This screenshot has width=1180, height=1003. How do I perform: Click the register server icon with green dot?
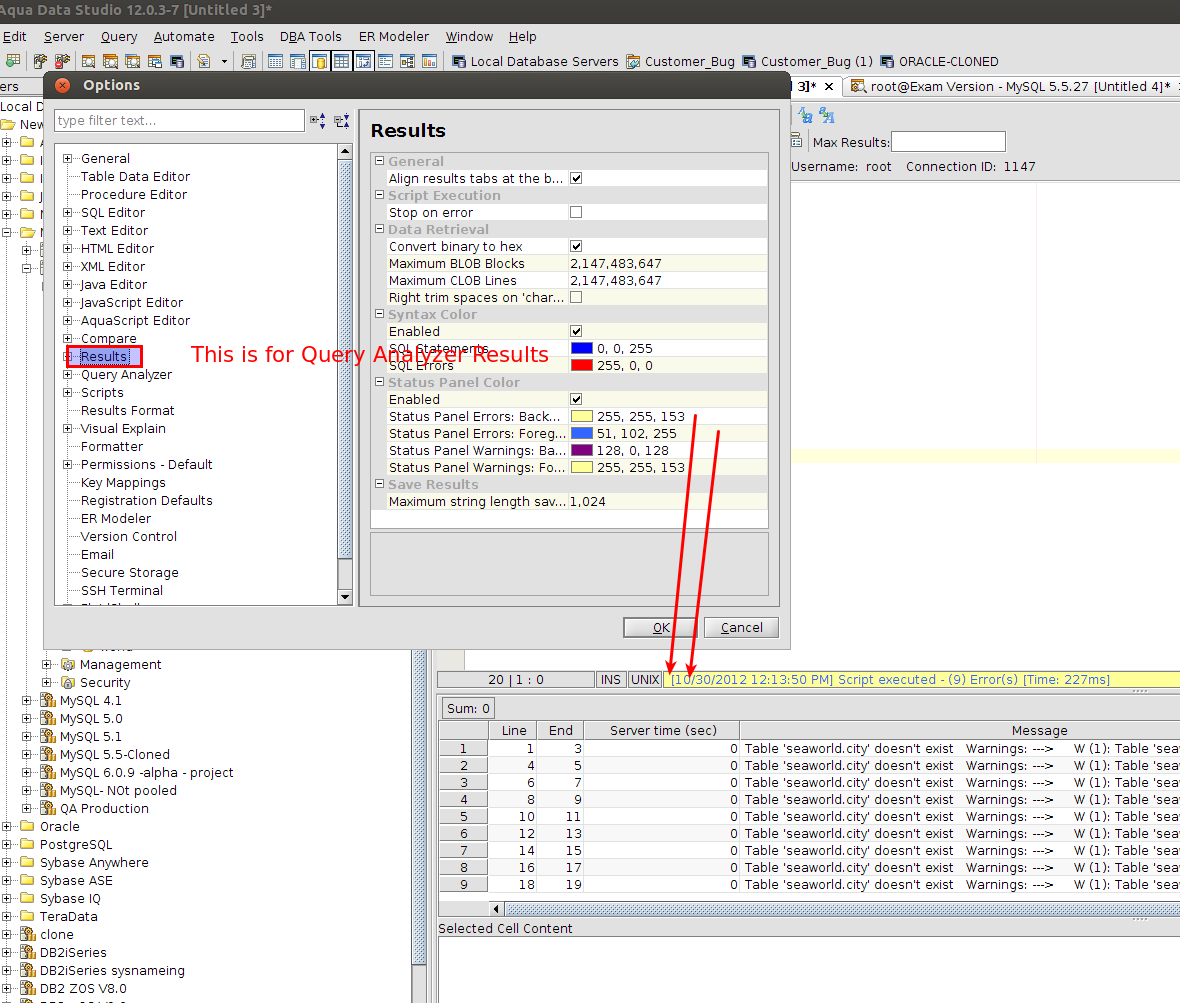pos(13,61)
